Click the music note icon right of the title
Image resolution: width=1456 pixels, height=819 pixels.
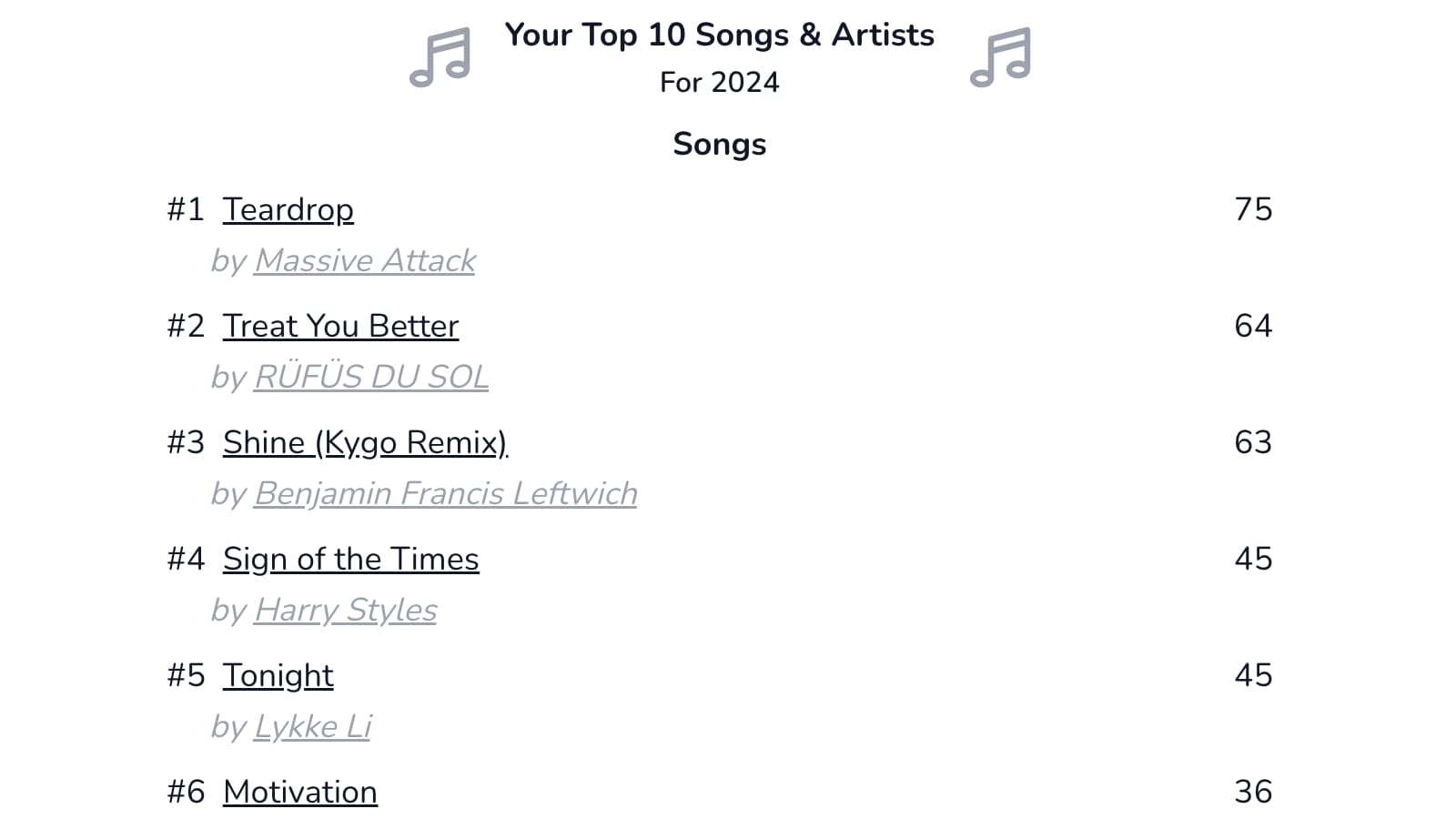[1000, 57]
